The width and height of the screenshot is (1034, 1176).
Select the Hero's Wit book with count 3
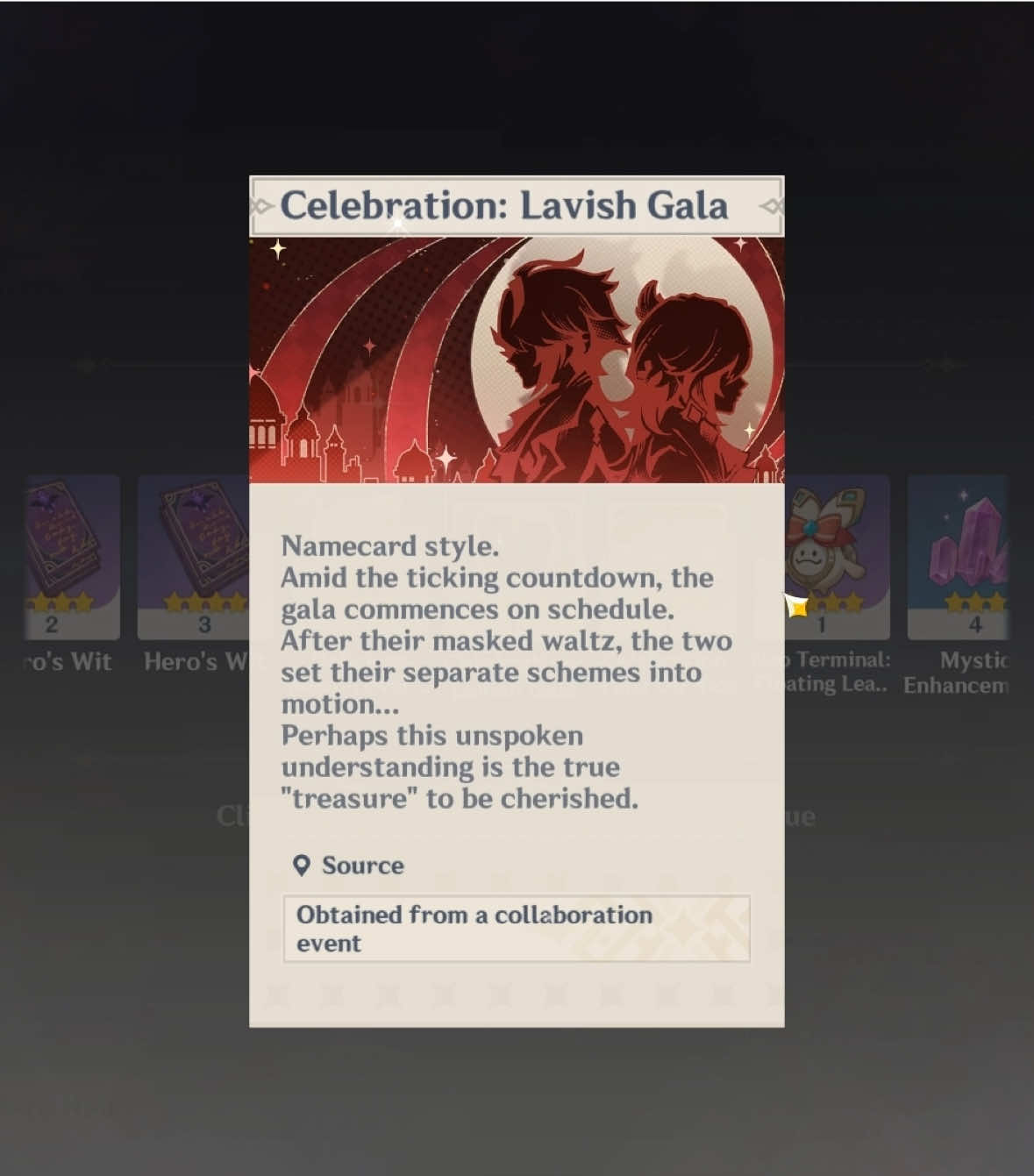coord(194,557)
